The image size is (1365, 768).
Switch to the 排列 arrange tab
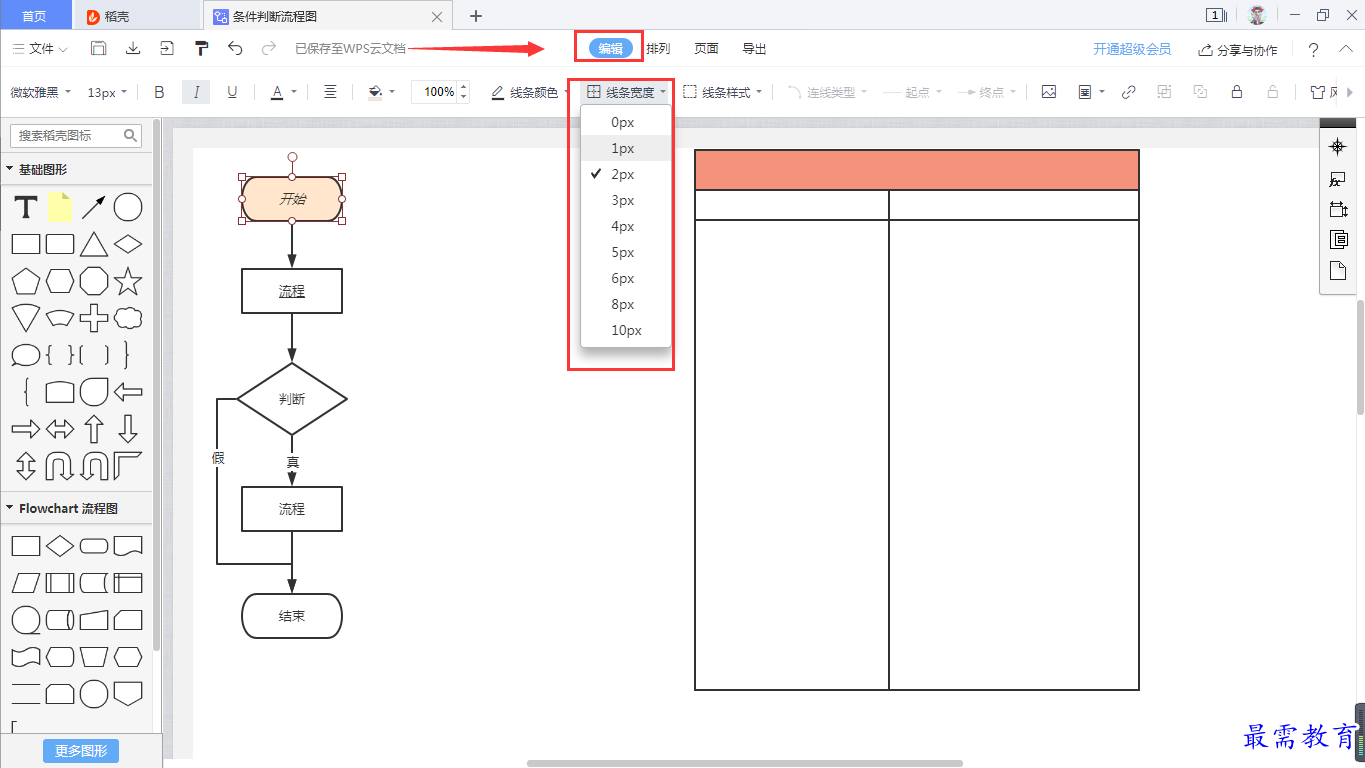[x=658, y=49]
